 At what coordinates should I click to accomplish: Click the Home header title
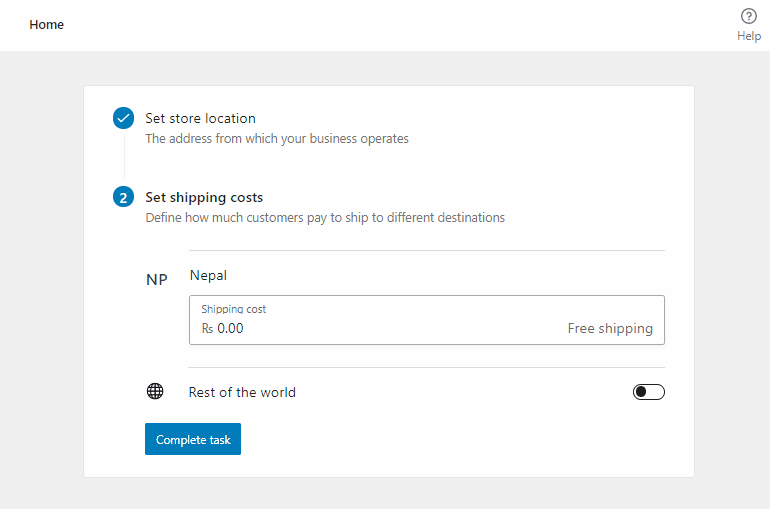point(46,25)
